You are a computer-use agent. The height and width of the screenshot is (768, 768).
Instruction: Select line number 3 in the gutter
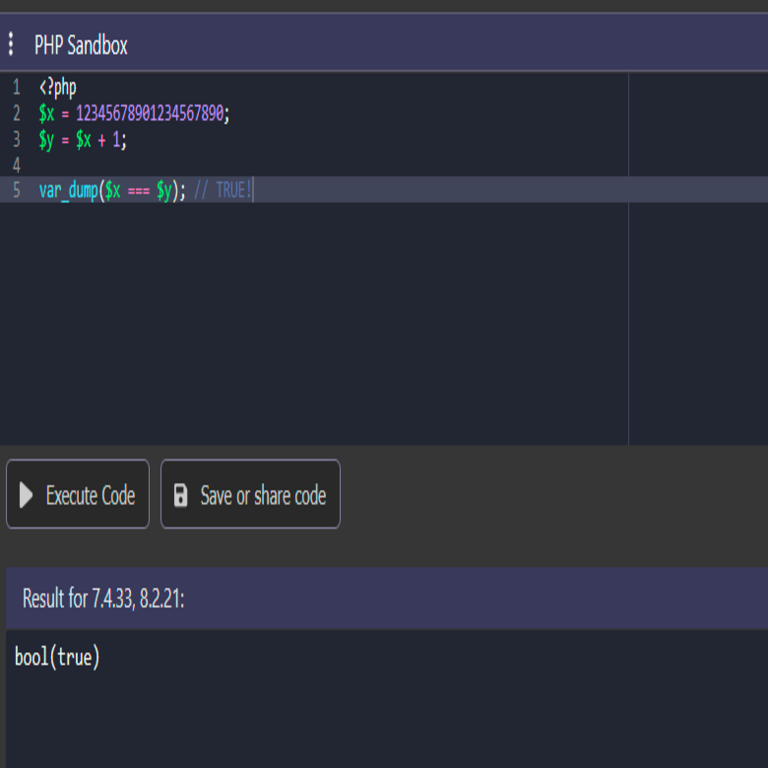coord(16,139)
